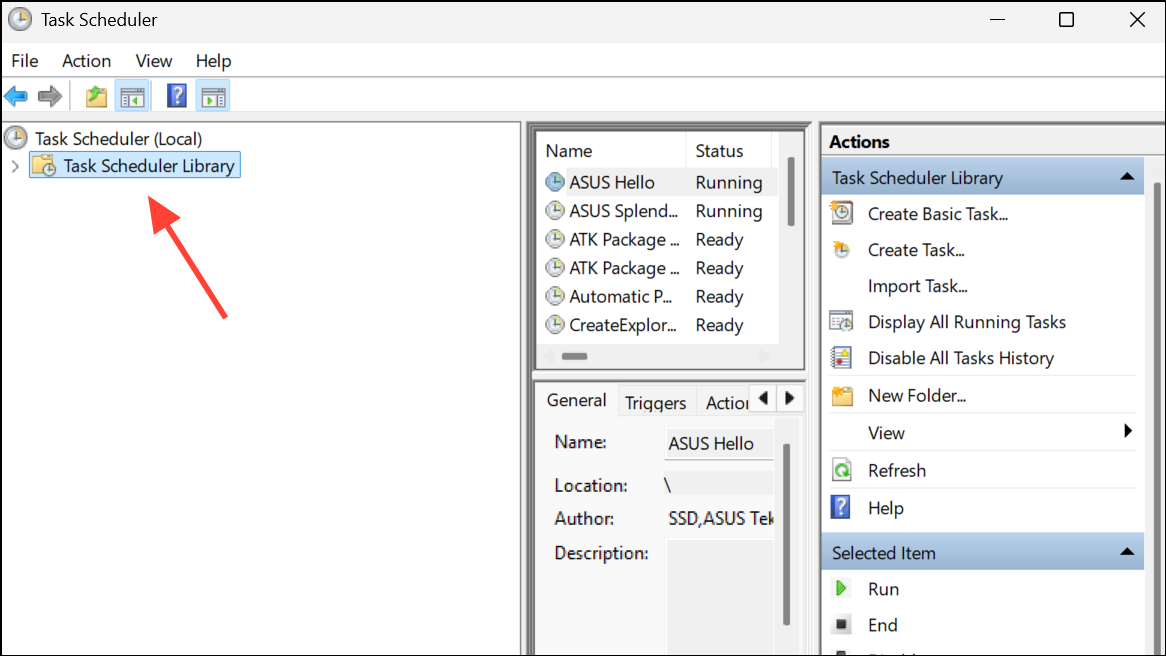Toggle the Show/Hide Console Tree toolbar icon
This screenshot has height=656, width=1166.
click(x=132, y=96)
